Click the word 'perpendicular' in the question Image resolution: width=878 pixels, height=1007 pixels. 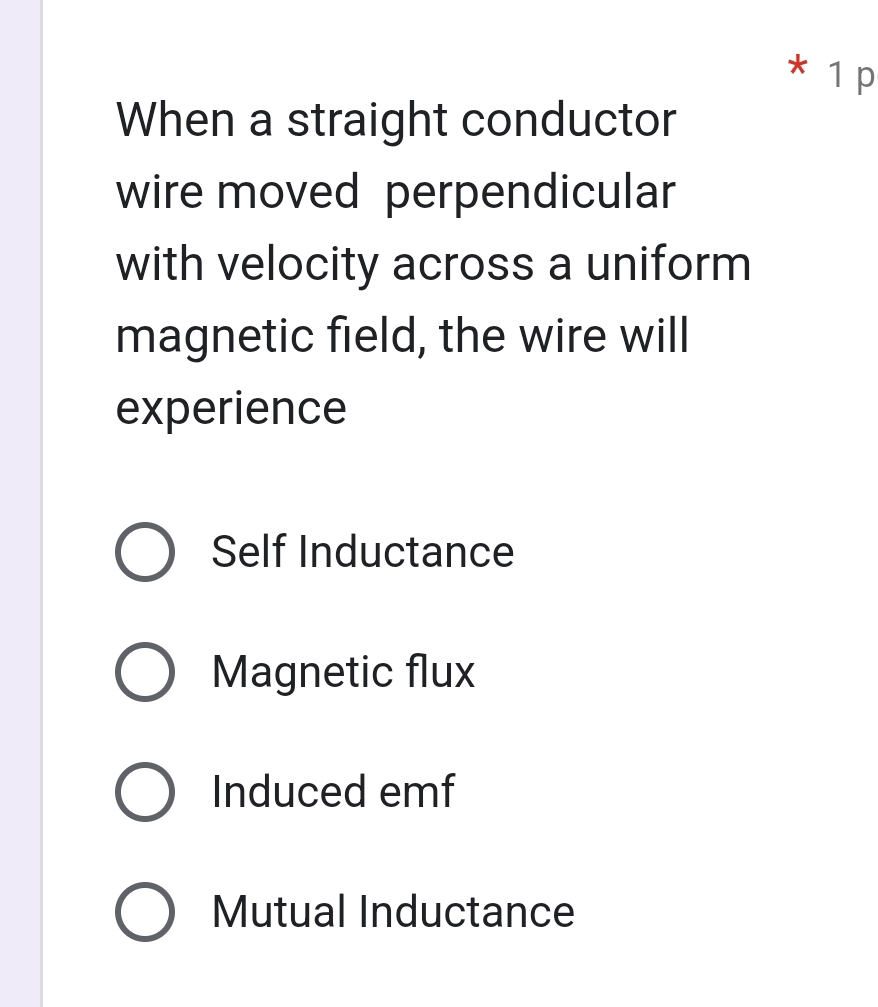(x=530, y=193)
